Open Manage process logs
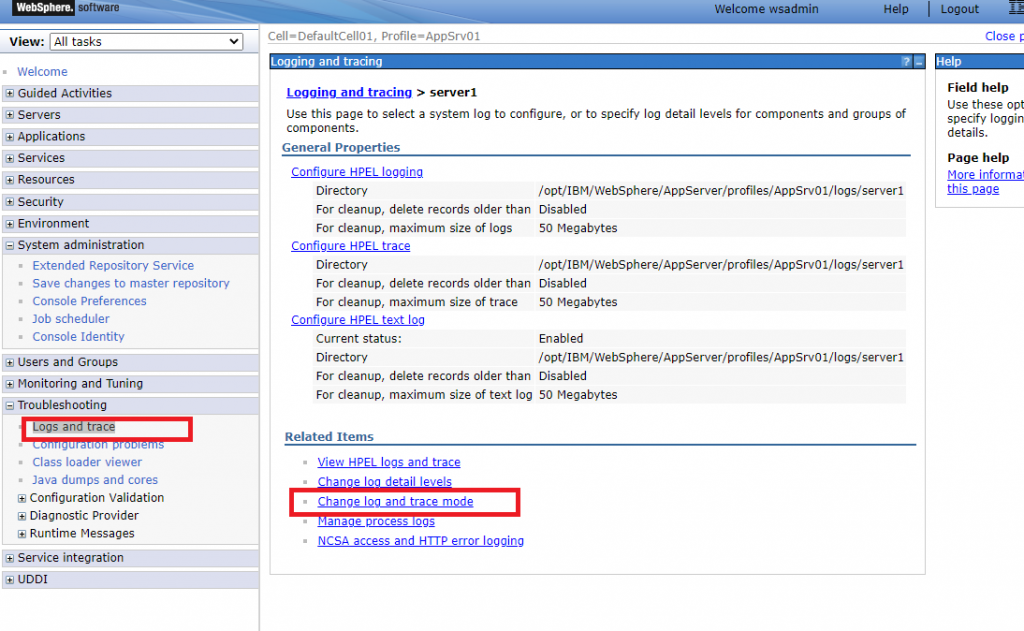This screenshot has width=1024, height=631. point(376,521)
